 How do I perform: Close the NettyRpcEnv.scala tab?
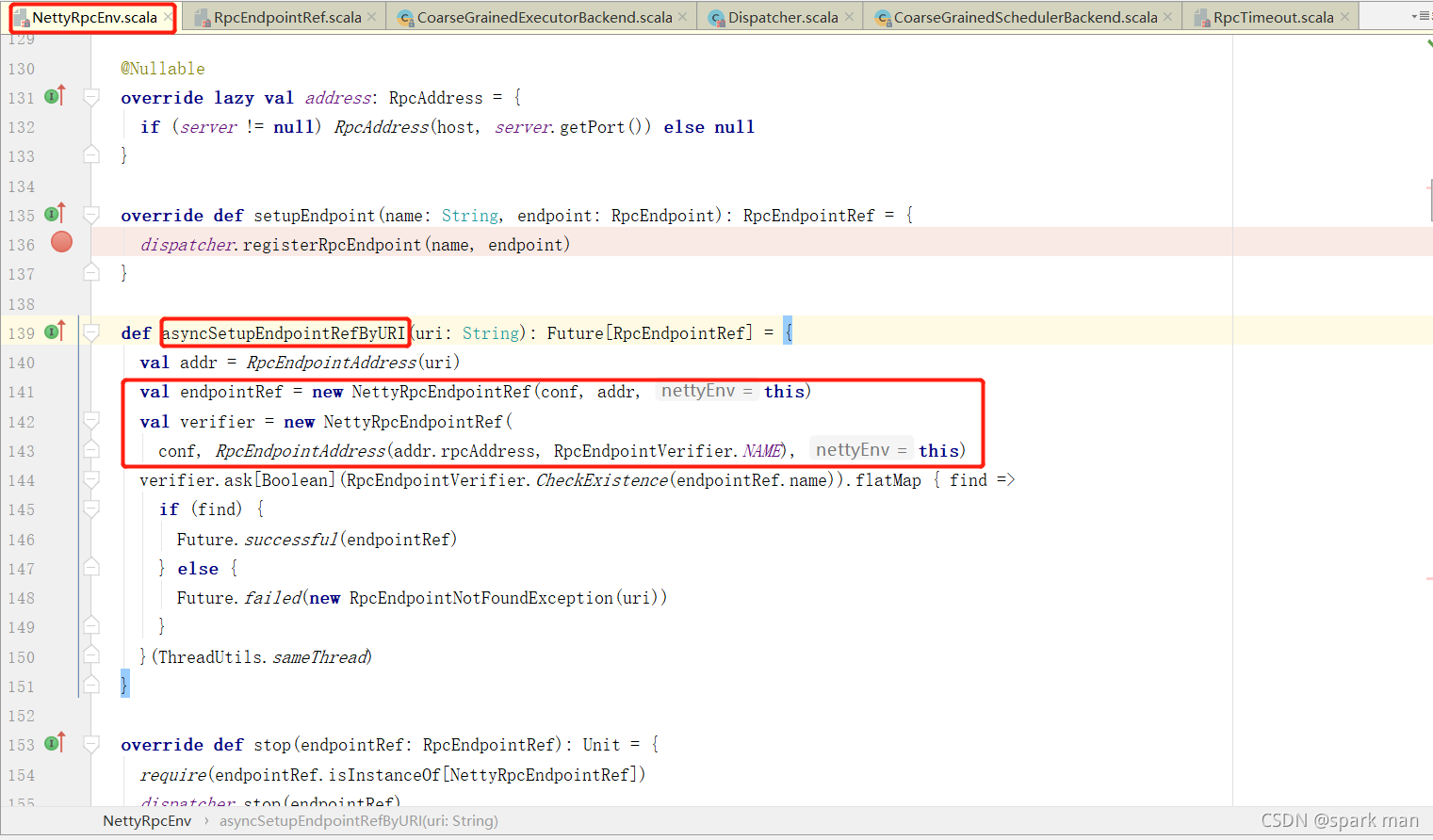(x=168, y=17)
